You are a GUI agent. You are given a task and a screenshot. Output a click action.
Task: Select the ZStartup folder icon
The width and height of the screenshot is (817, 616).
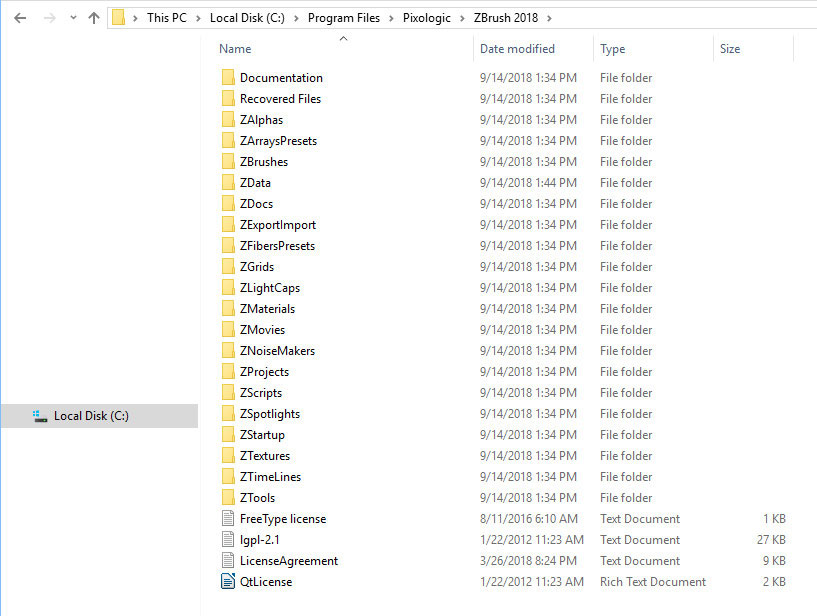point(228,435)
